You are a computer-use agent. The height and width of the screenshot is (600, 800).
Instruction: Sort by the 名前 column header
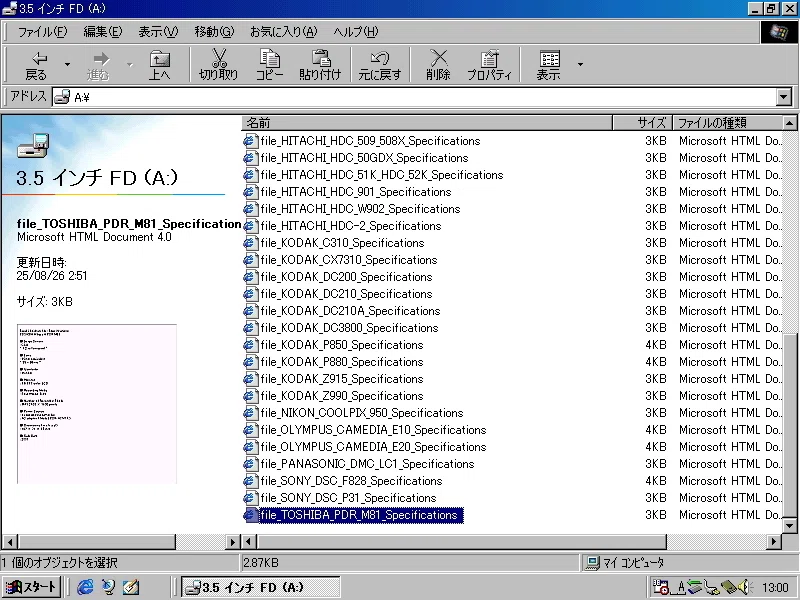click(427, 123)
